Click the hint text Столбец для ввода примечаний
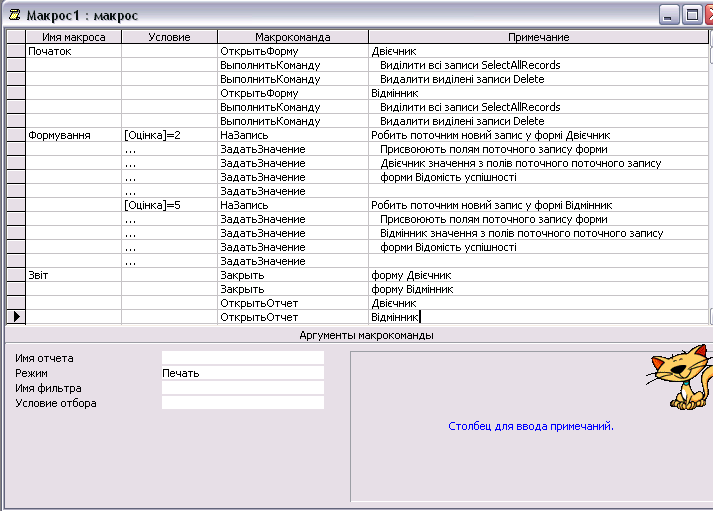This screenshot has width=713, height=511. pyautogui.click(x=531, y=426)
